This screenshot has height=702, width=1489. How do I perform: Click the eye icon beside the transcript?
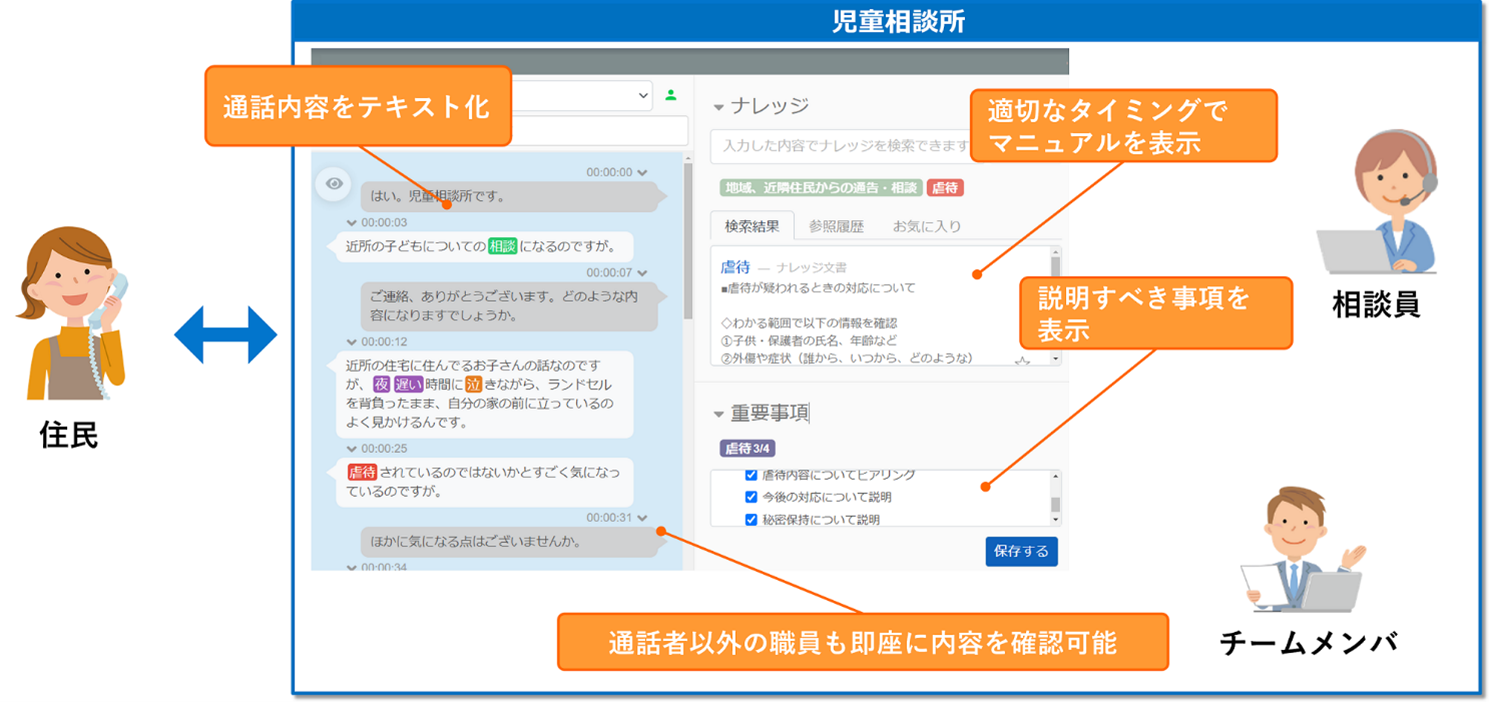click(x=335, y=184)
